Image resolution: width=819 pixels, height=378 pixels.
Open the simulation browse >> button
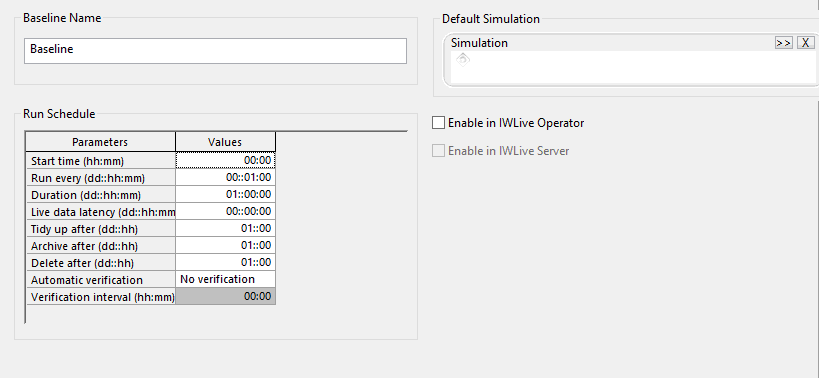pos(783,43)
